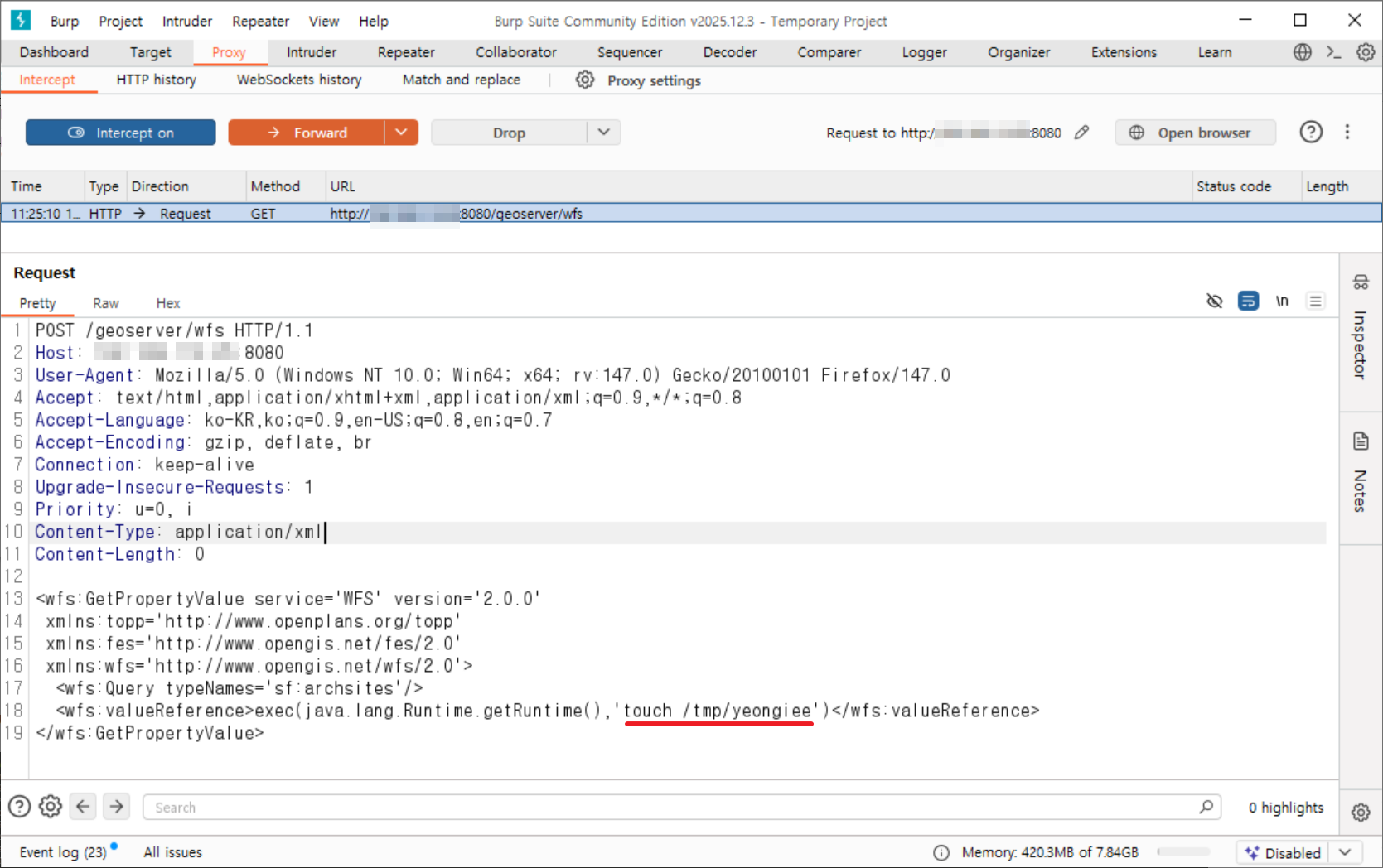Toggle Intercept on button

coord(121,133)
